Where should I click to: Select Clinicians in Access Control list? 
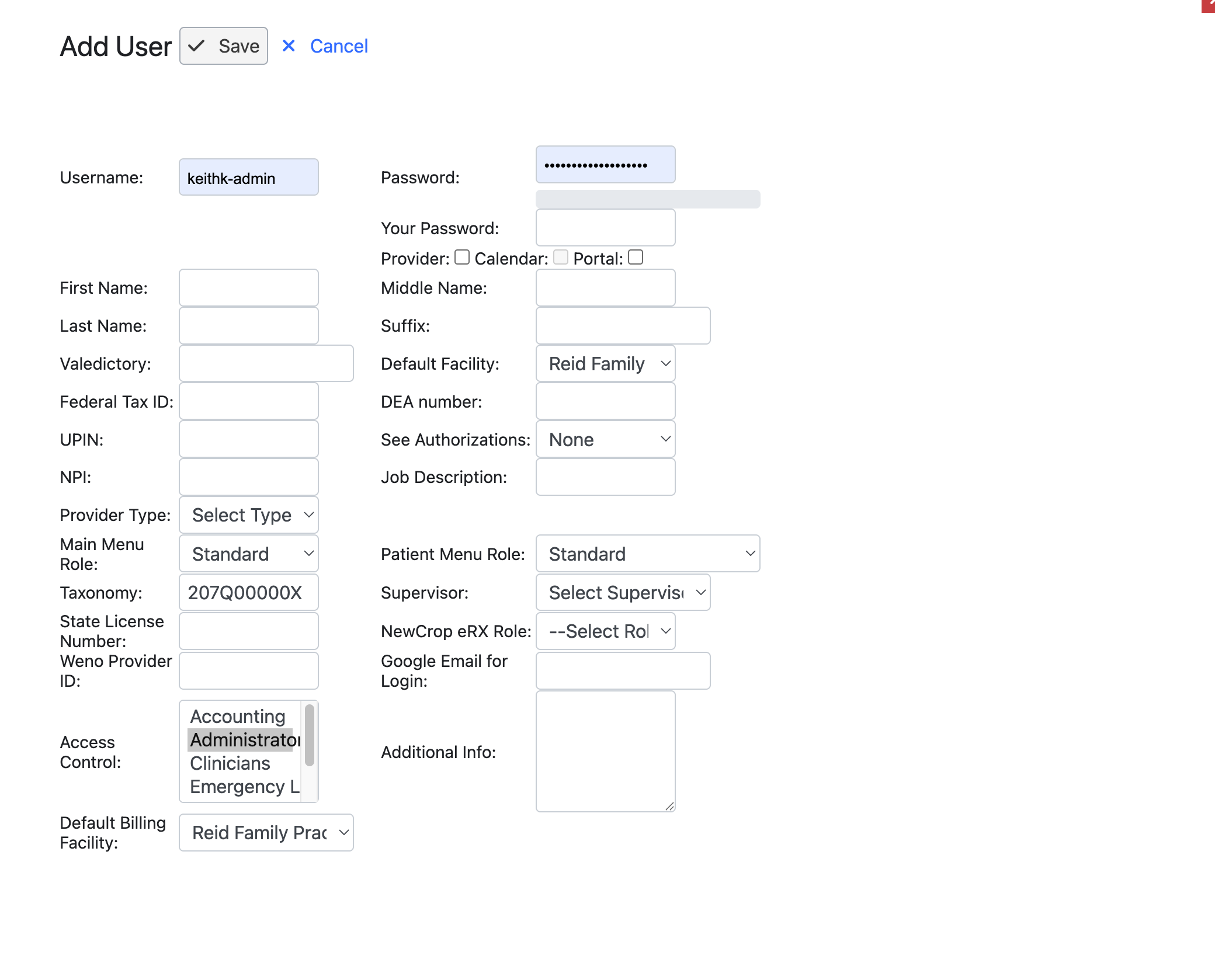coord(230,763)
